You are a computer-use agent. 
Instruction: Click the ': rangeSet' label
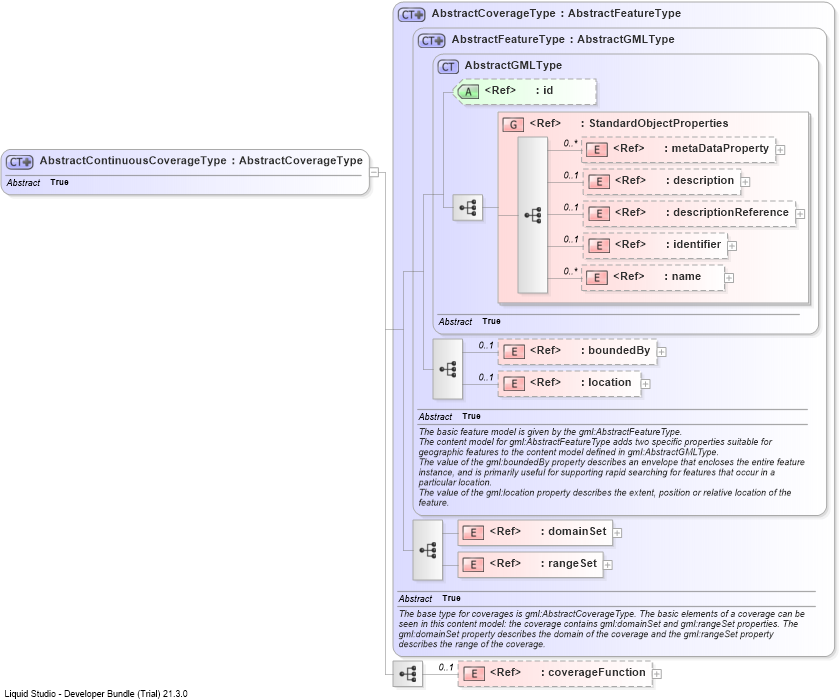569,564
